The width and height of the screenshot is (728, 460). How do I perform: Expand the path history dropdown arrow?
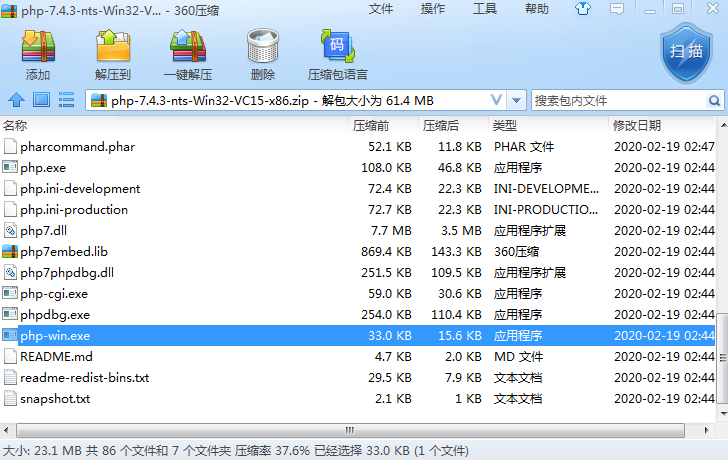[516, 100]
